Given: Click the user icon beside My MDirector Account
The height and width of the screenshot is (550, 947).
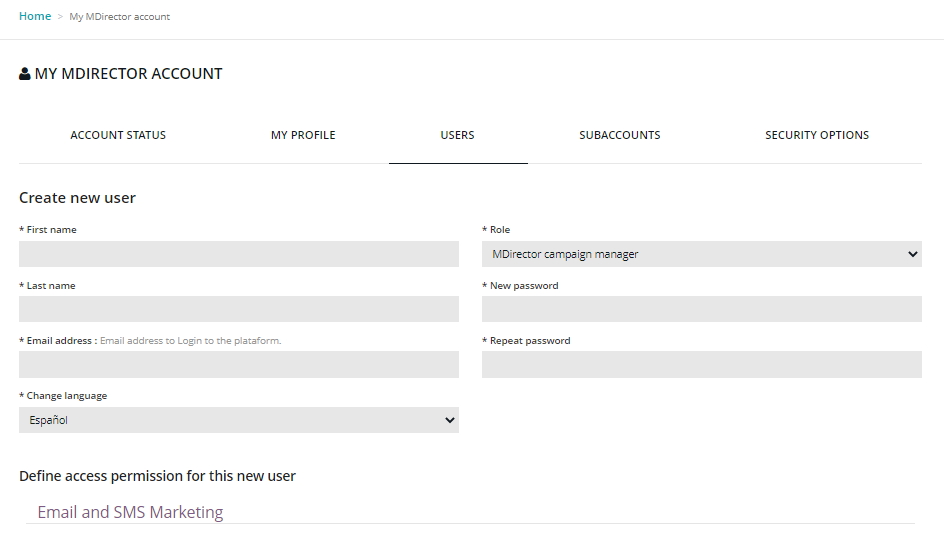Looking at the screenshot, I should coord(25,75).
